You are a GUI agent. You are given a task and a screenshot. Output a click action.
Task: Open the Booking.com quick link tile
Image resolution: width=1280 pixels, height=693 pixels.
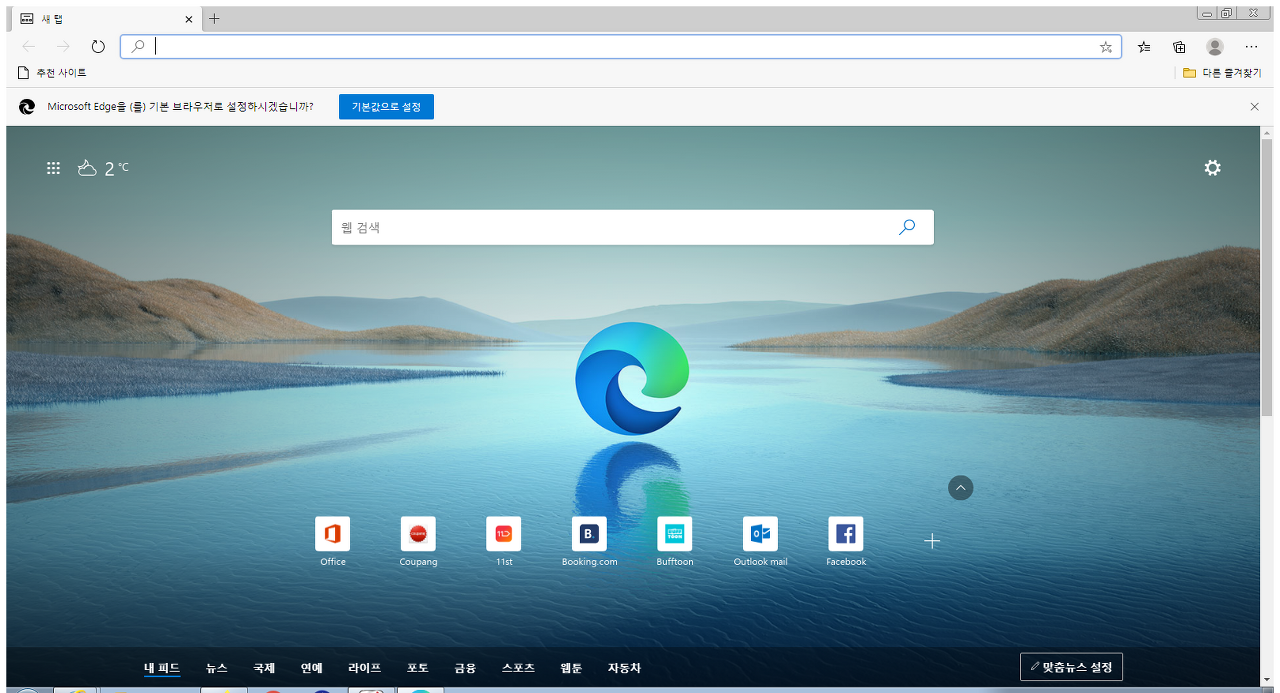590,542
